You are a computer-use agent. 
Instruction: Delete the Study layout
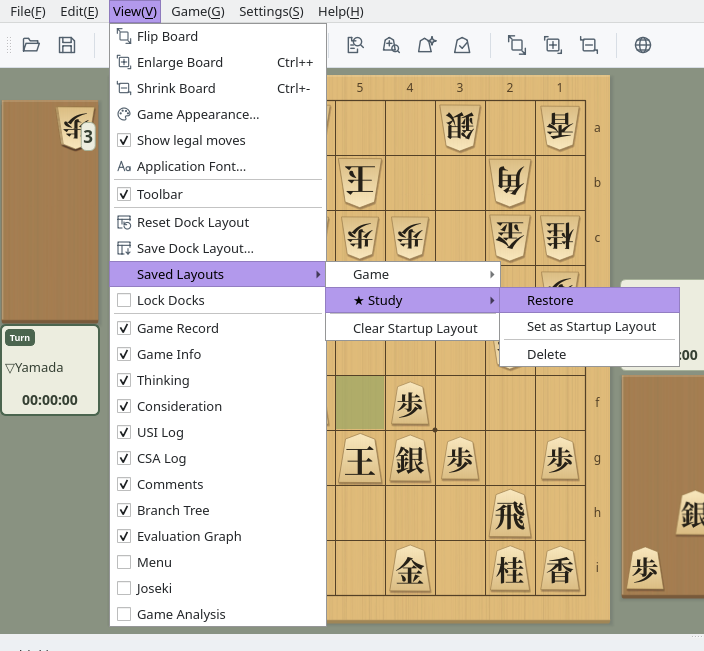(590, 354)
